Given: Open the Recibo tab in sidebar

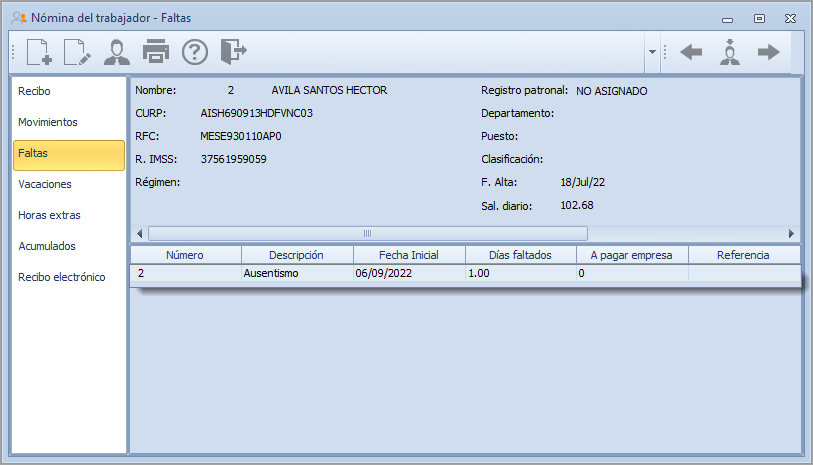Looking at the screenshot, I should [x=34, y=91].
